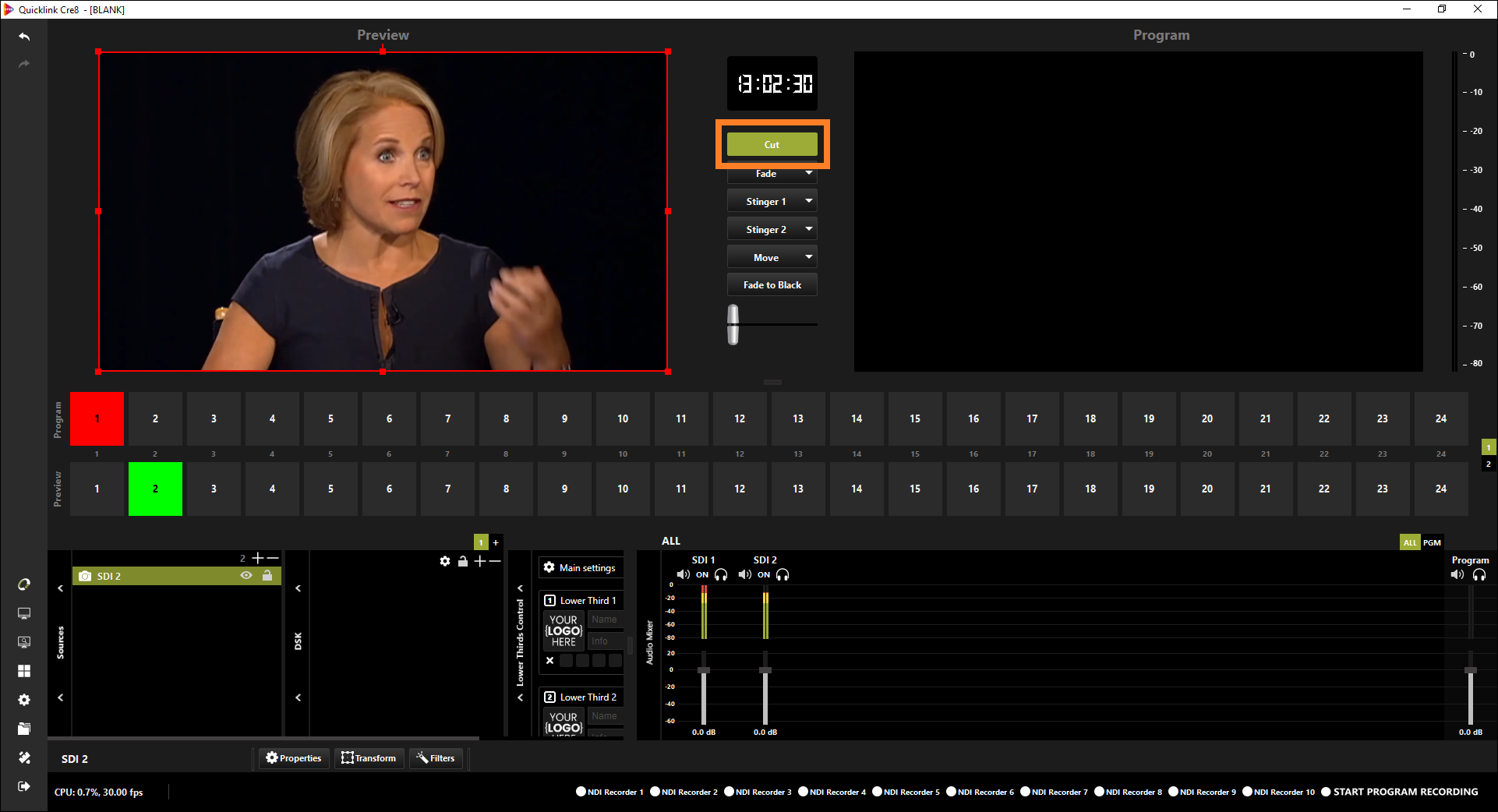This screenshot has height=812, width=1498.
Task: Collapse Lower Thirds Control with upper chevron
Action: [x=520, y=588]
